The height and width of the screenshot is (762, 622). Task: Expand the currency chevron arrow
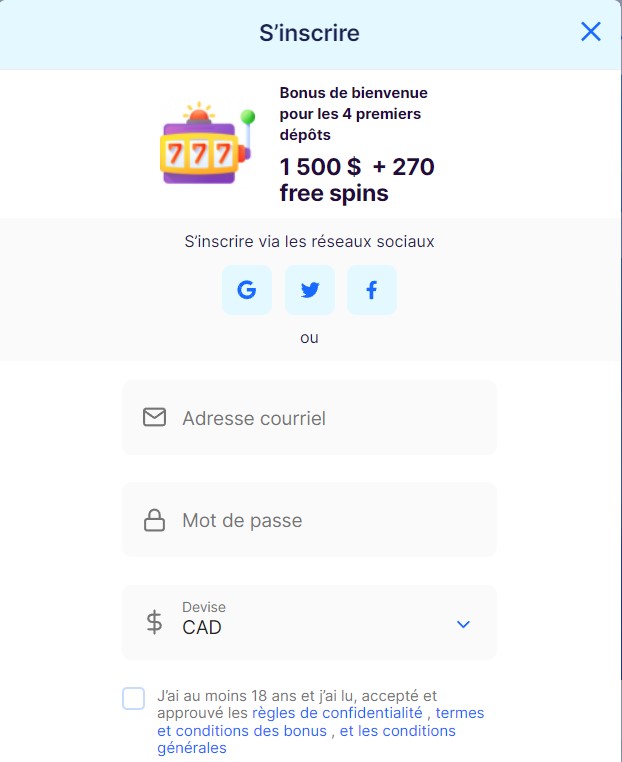[x=463, y=624]
